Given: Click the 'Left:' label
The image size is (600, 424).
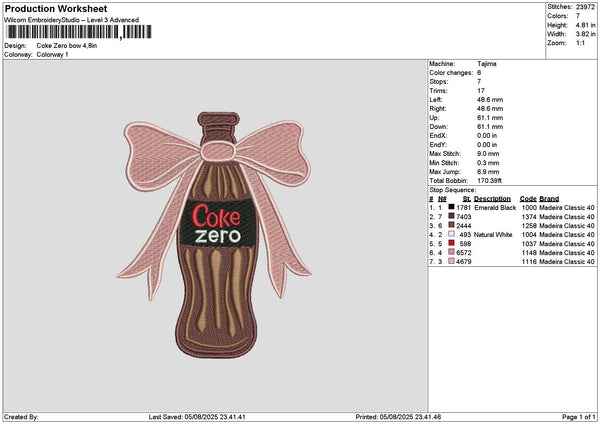Looking at the screenshot, I should tap(436, 99).
